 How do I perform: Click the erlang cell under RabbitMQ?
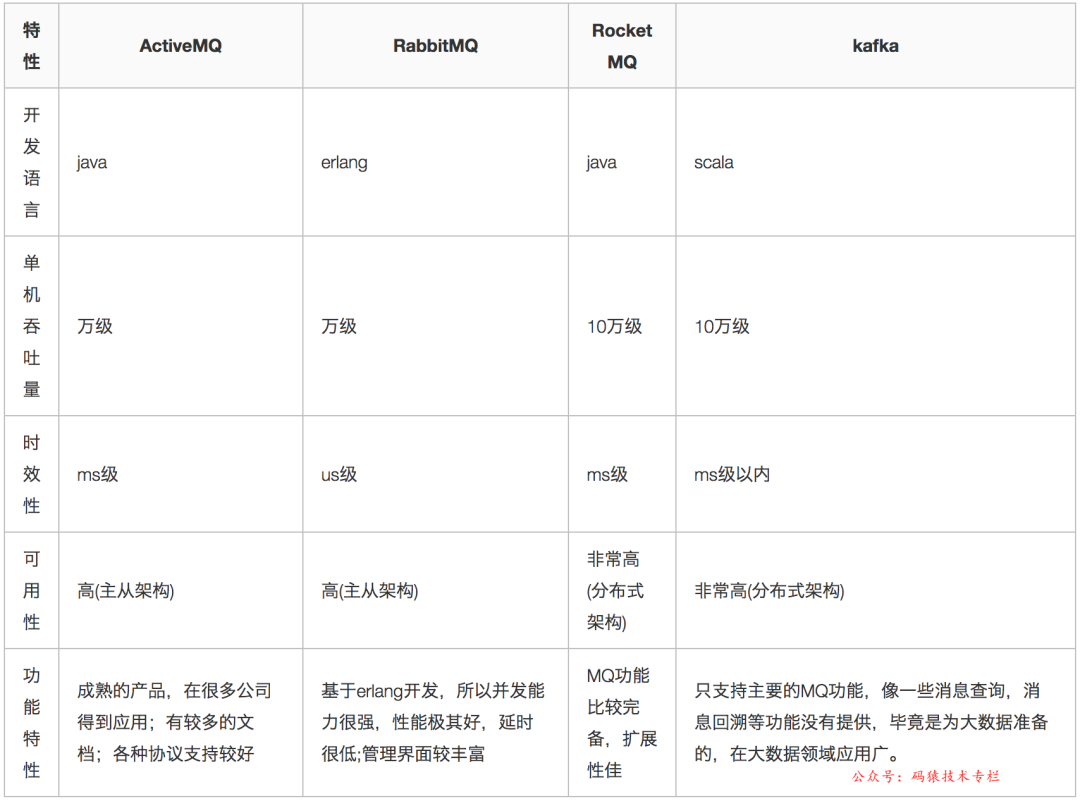click(344, 162)
